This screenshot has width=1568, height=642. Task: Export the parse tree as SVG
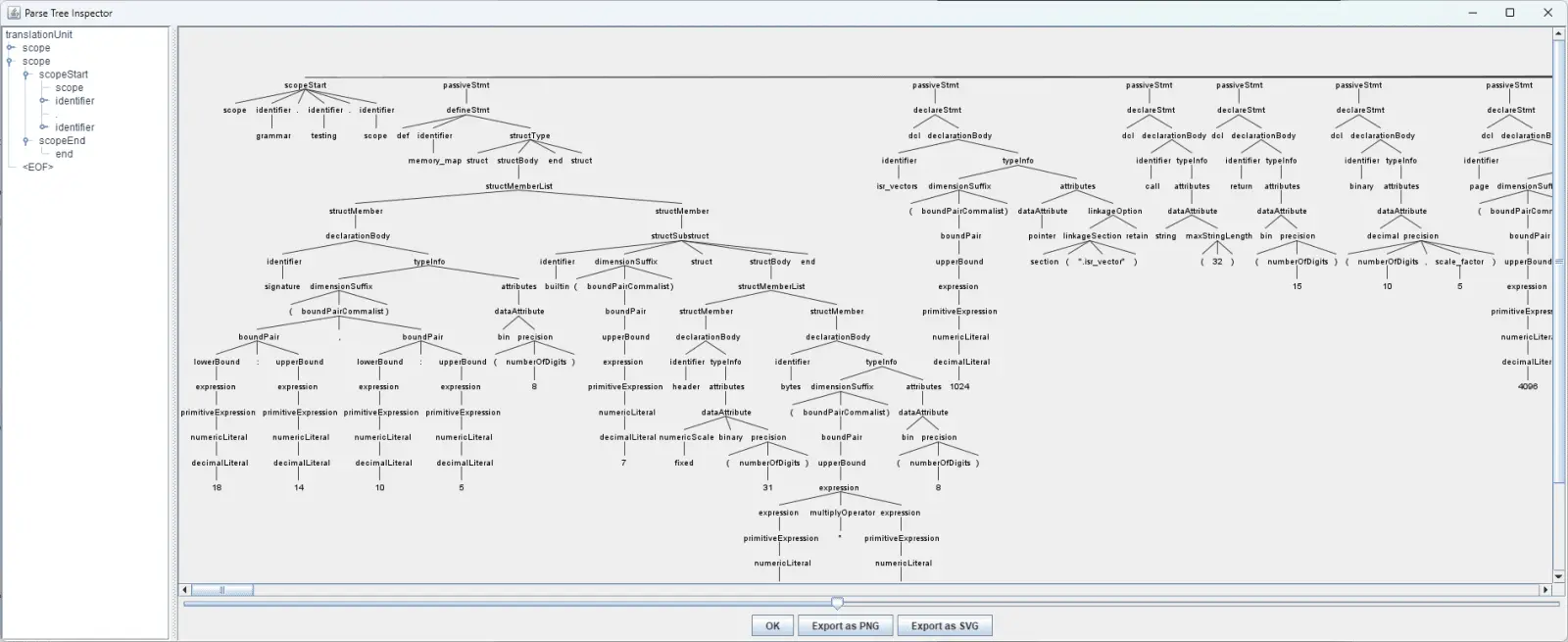[x=944, y=625]
